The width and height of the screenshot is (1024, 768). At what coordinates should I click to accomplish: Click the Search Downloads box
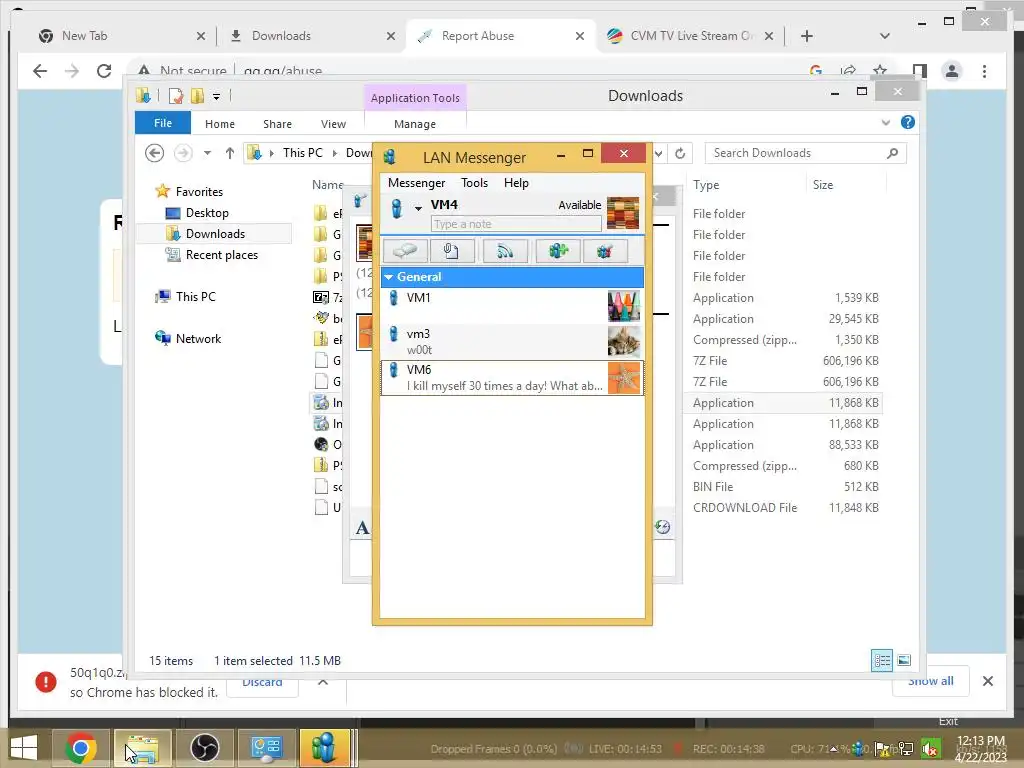[x=805, y=153]
